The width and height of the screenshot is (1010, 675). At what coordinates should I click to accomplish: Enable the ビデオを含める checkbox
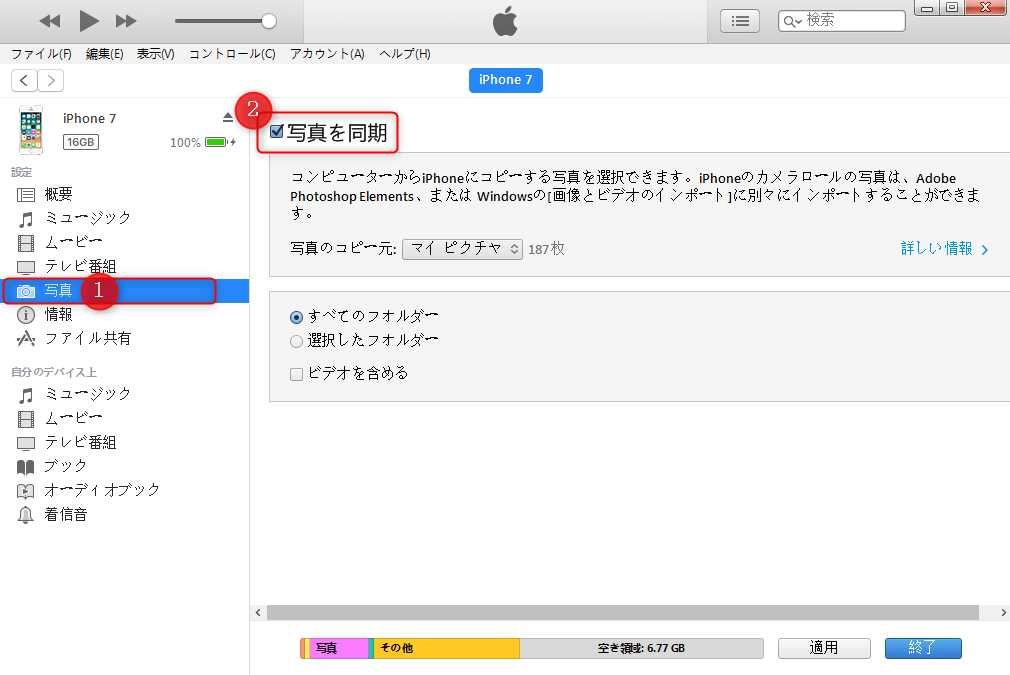pyautogui.click(x=296, y=374)
